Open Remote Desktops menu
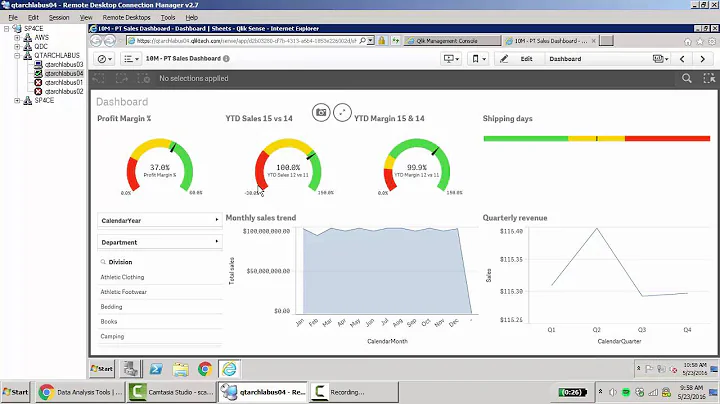 coord(126,17)
